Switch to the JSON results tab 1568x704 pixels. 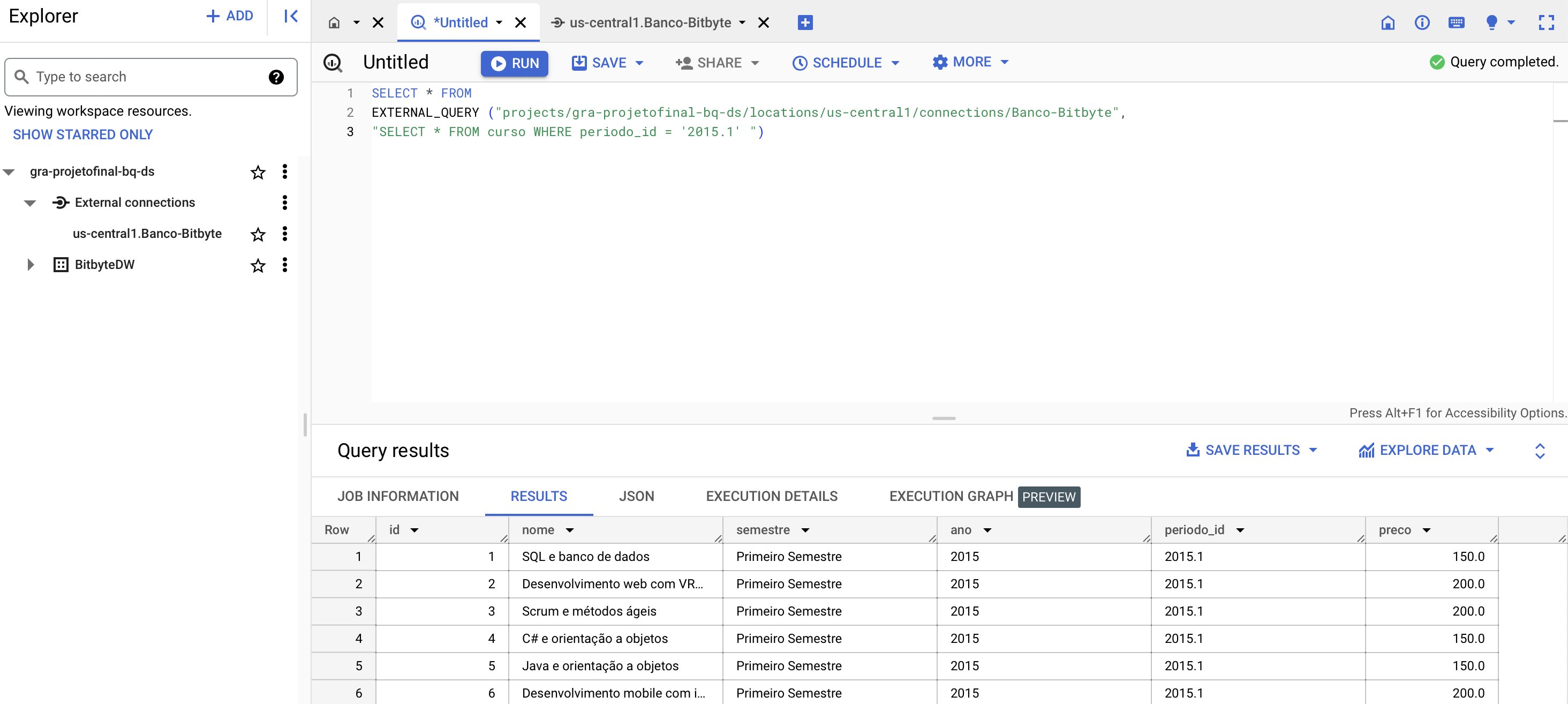click(636, 497)
